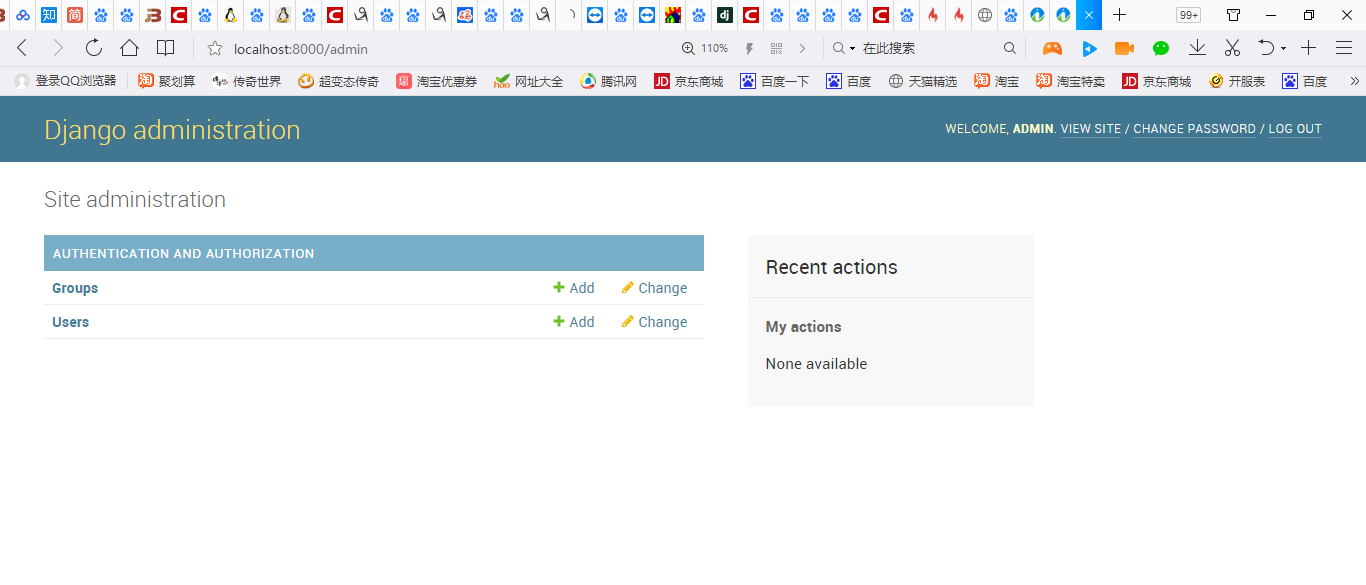The height and width of the screenshot is (585, 1366).
Task: Open the 聚划算 bookmark
Action: (x=167, y=81)
